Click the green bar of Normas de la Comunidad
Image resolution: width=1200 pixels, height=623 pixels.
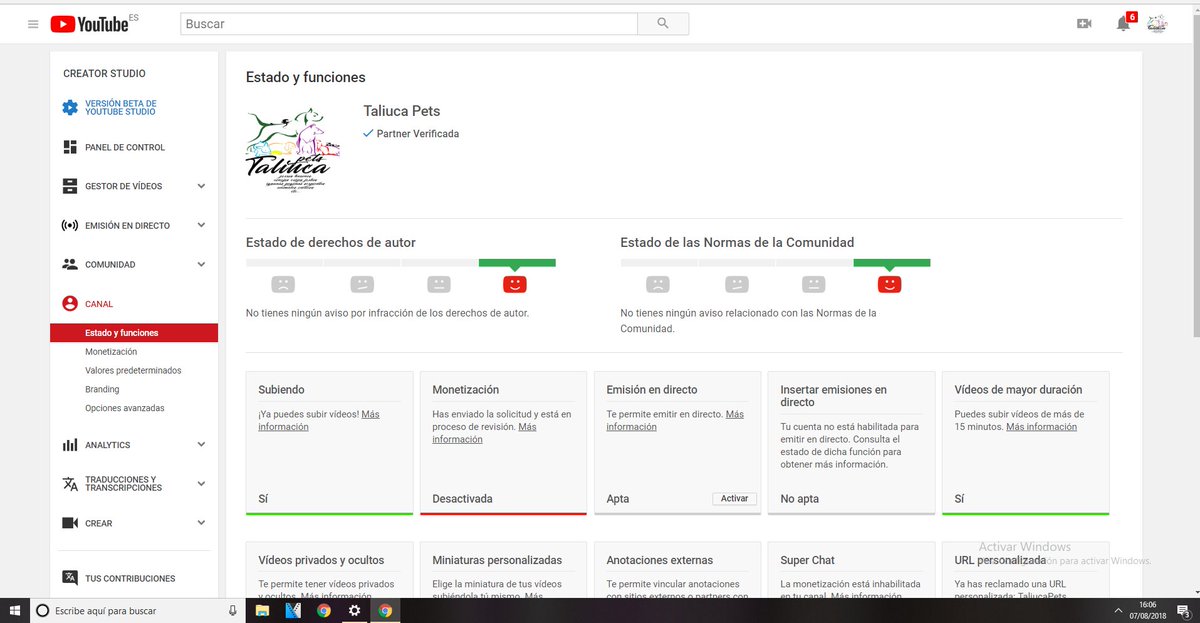[x=891, y=262]
